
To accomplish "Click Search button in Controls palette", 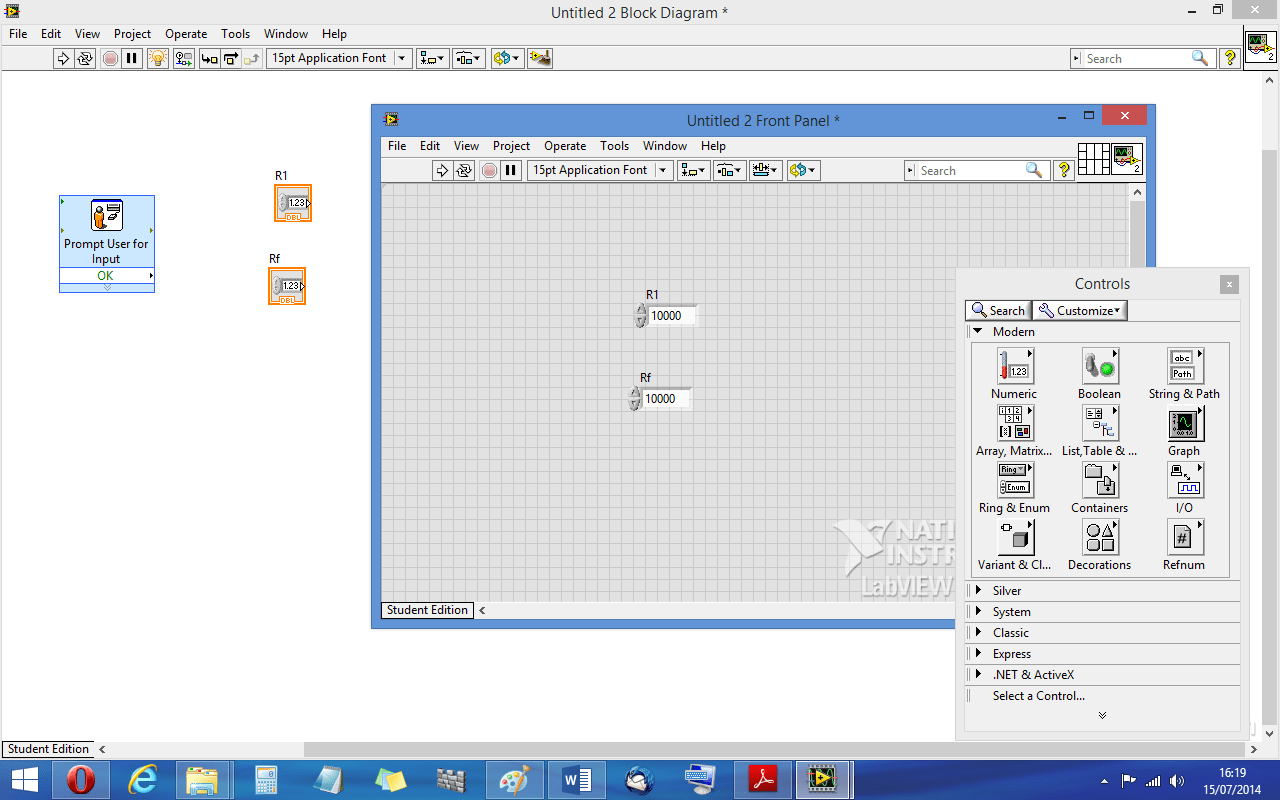I will point(998,311).
